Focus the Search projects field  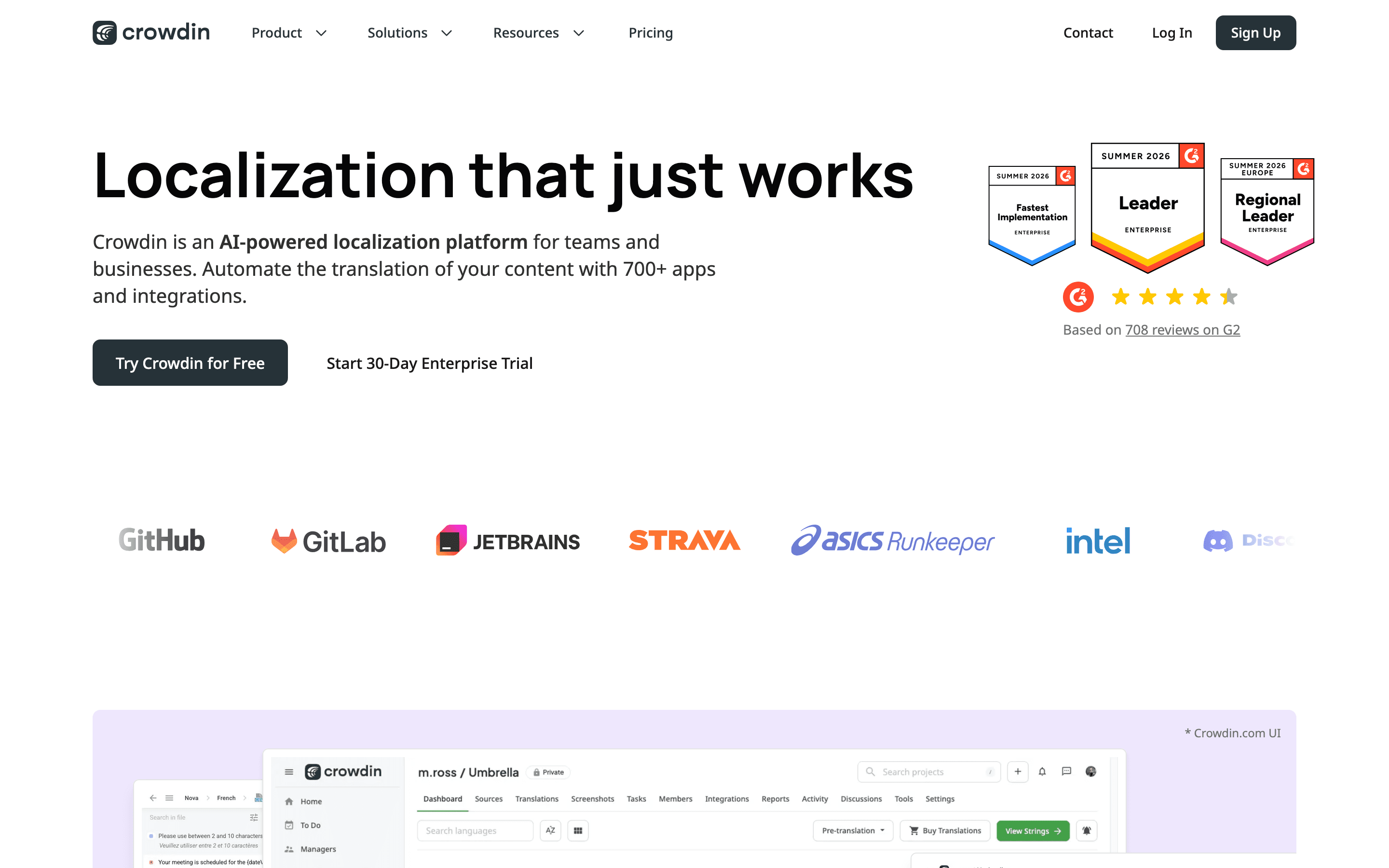click(x=929, y=772)
